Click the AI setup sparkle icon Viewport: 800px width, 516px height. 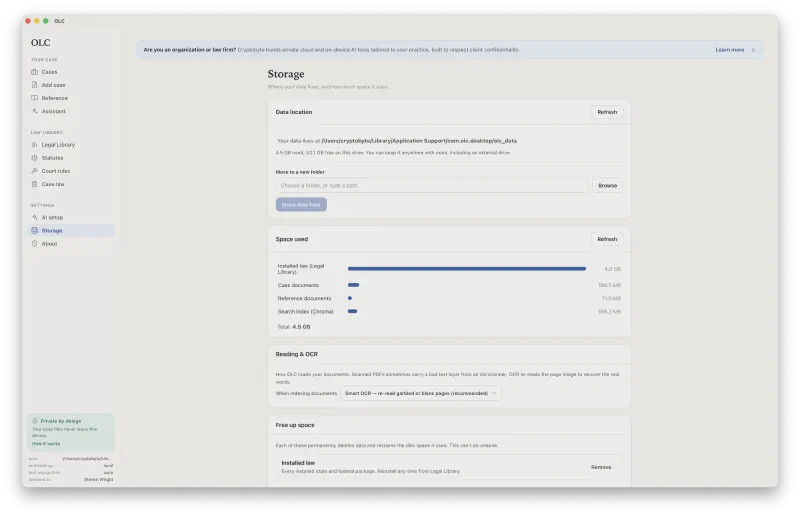point(35,217)
